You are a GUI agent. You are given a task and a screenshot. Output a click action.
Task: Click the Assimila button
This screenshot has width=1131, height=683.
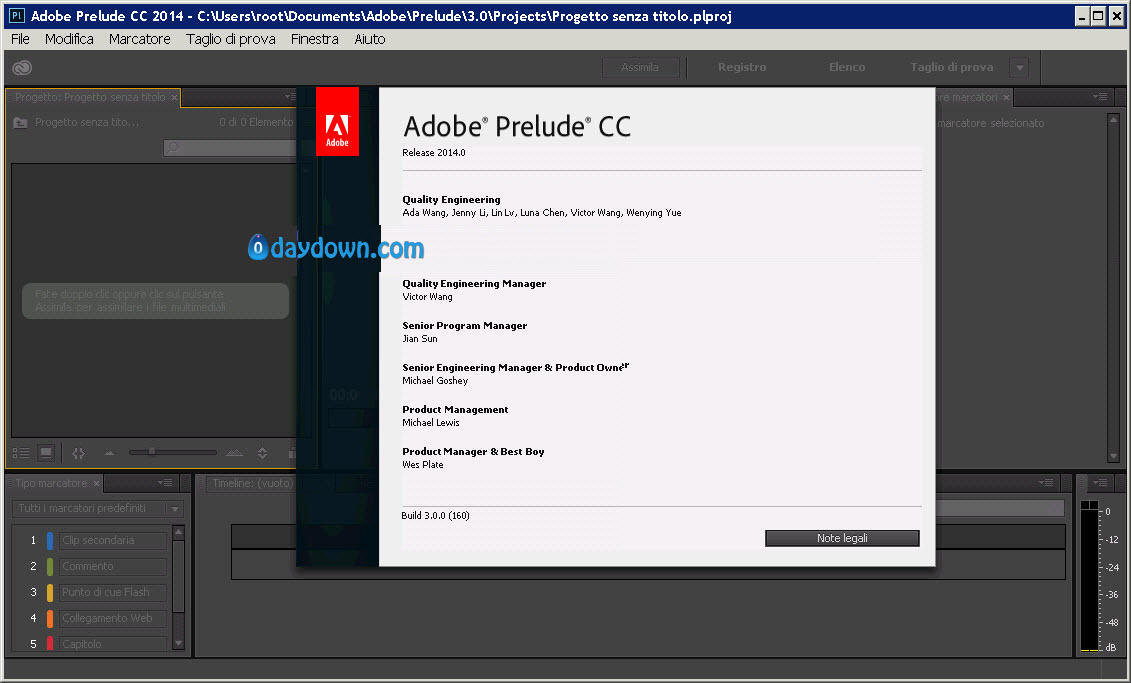click(x=640, y=67)
